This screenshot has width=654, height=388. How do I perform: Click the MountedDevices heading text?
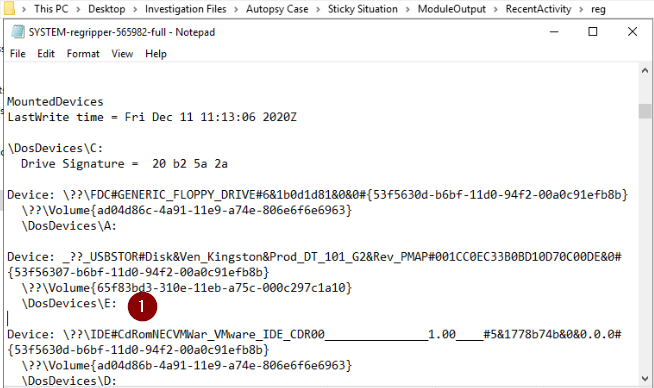[x=55, y=102]
